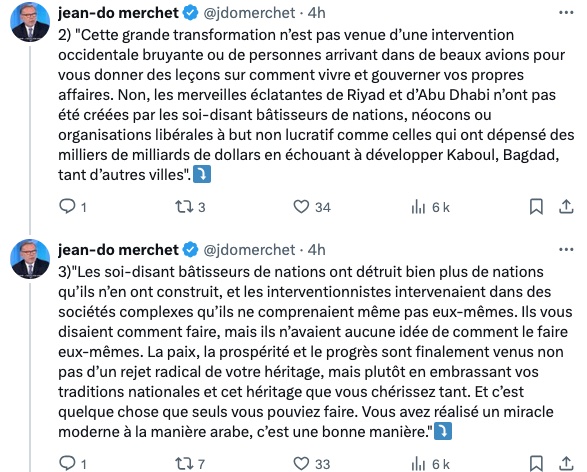
Task: Click jean-do merchet name on first tweet
Action: coord(118,13)
